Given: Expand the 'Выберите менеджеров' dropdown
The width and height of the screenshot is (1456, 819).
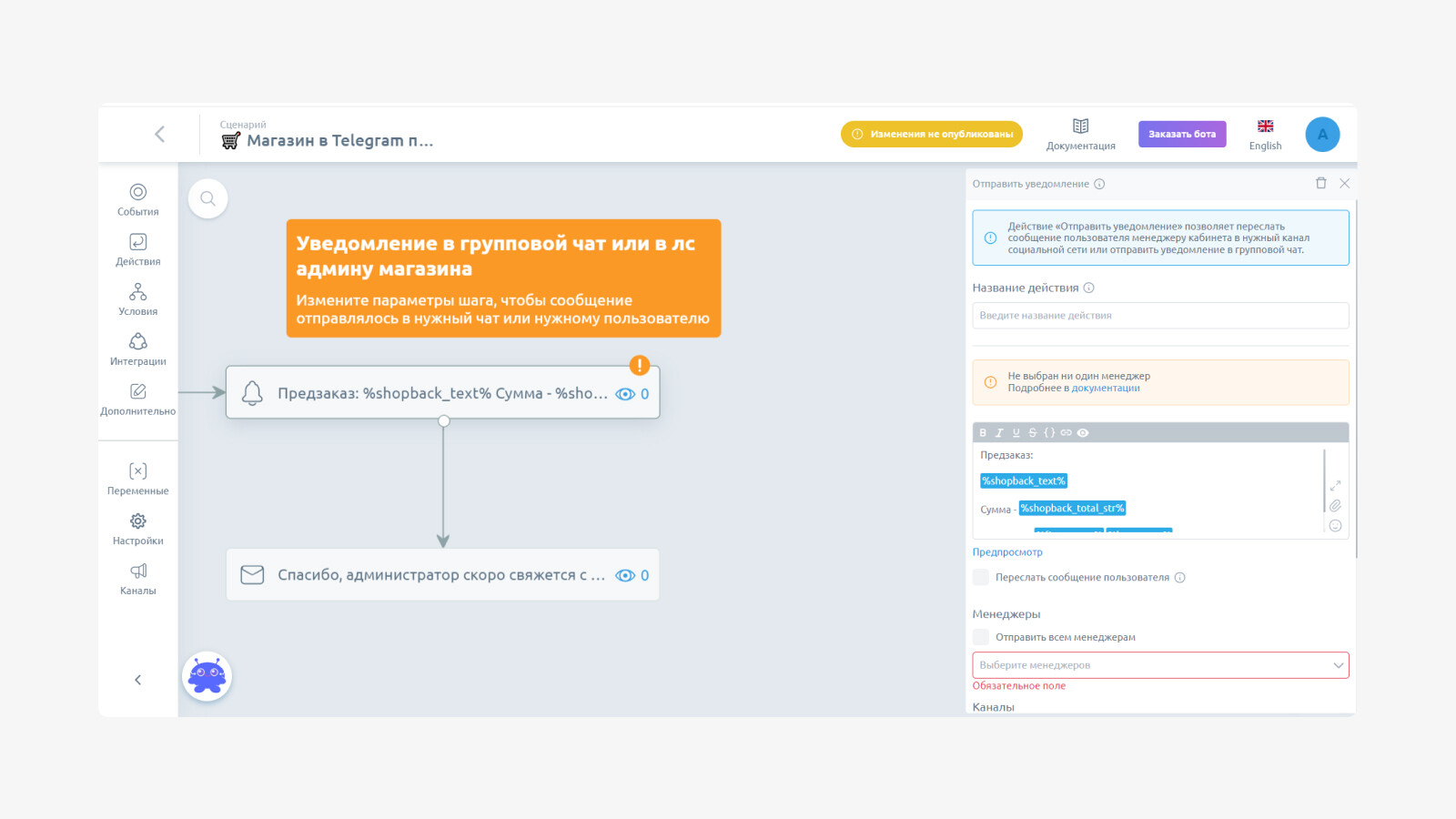Looking at the screenshot, I should pyautogui.click(x=1160, y=665).
